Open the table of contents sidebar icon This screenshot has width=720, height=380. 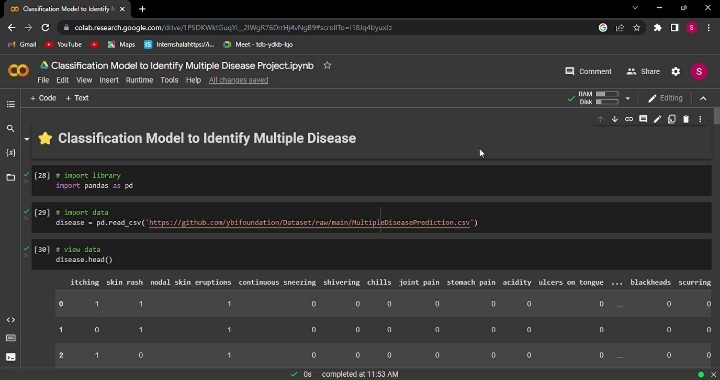tap(11, 105)
